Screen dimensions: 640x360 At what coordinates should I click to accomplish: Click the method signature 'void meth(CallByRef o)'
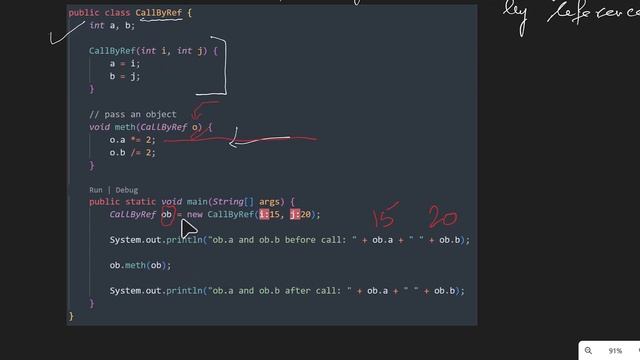coord(146,127)
